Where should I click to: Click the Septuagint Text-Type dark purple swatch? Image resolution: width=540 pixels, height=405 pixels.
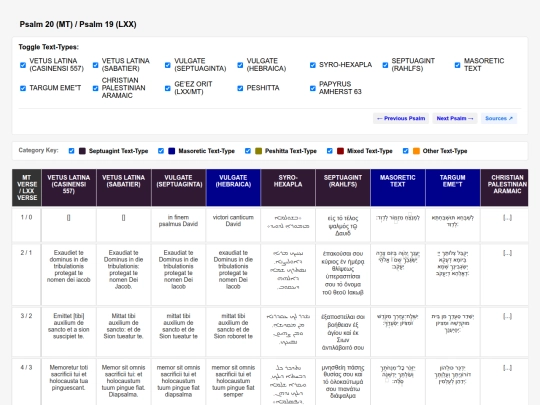[82, 151]
